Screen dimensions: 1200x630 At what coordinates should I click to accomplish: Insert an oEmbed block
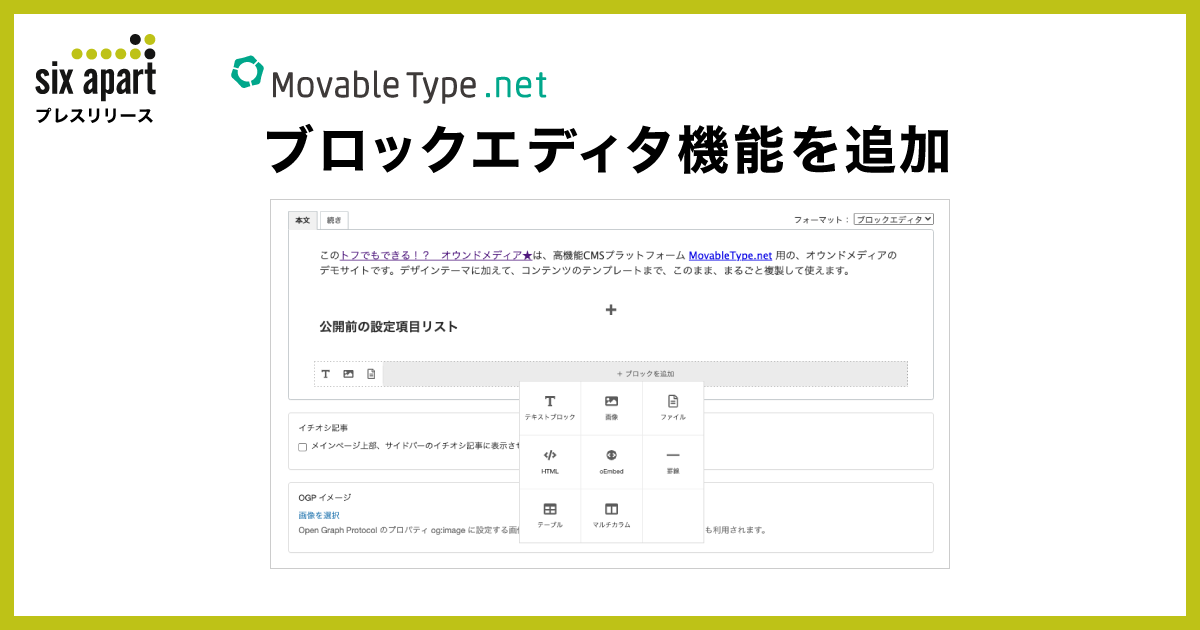(611, 462)
